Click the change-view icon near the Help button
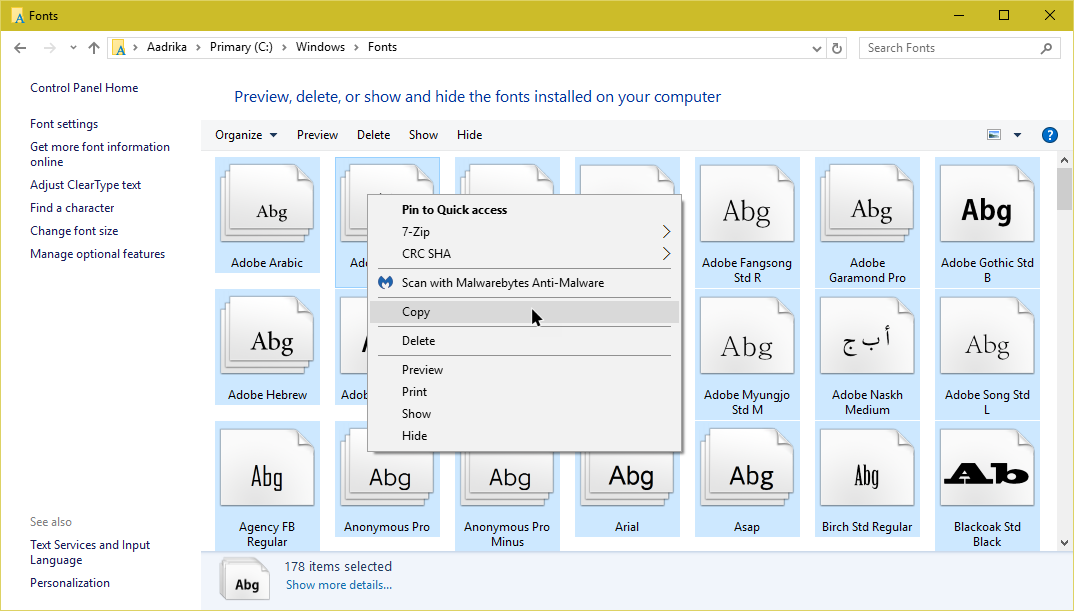 point(993,134)
